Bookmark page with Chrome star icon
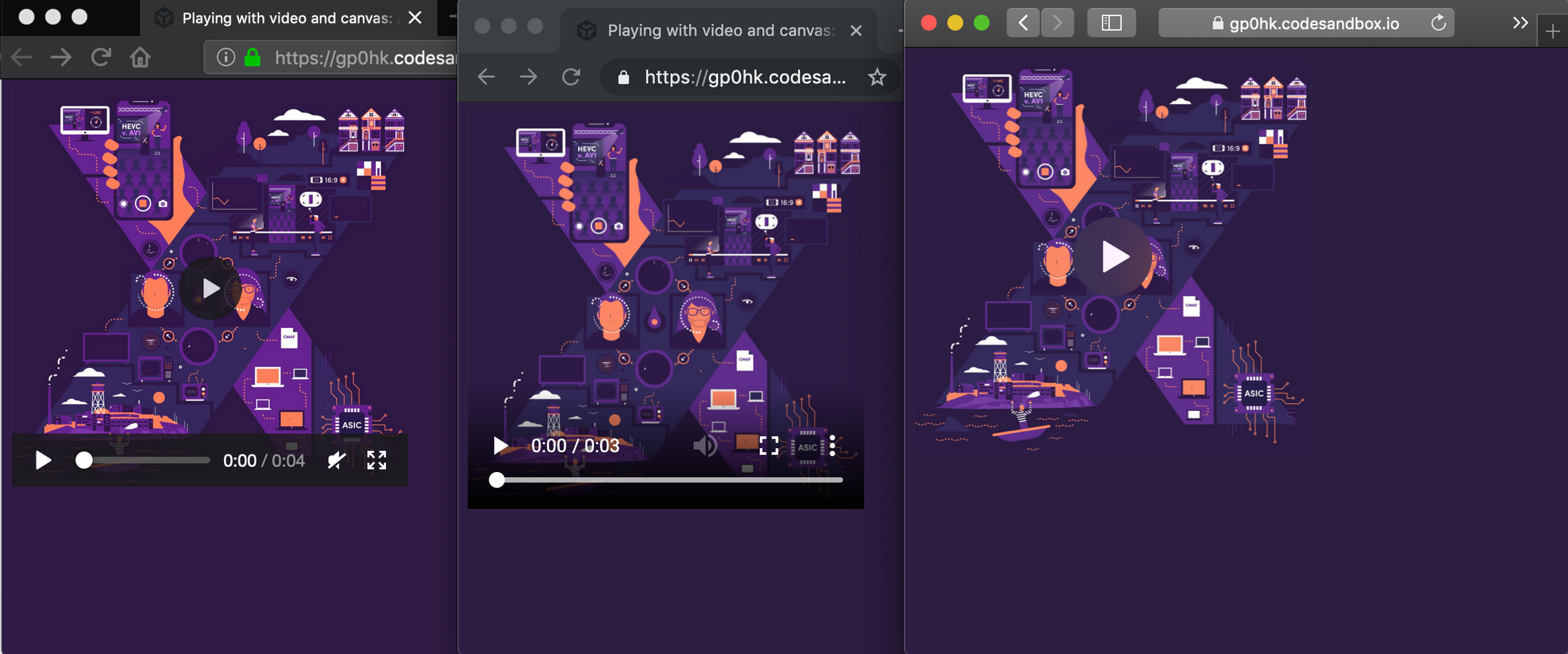 click(x=877, y=77)
